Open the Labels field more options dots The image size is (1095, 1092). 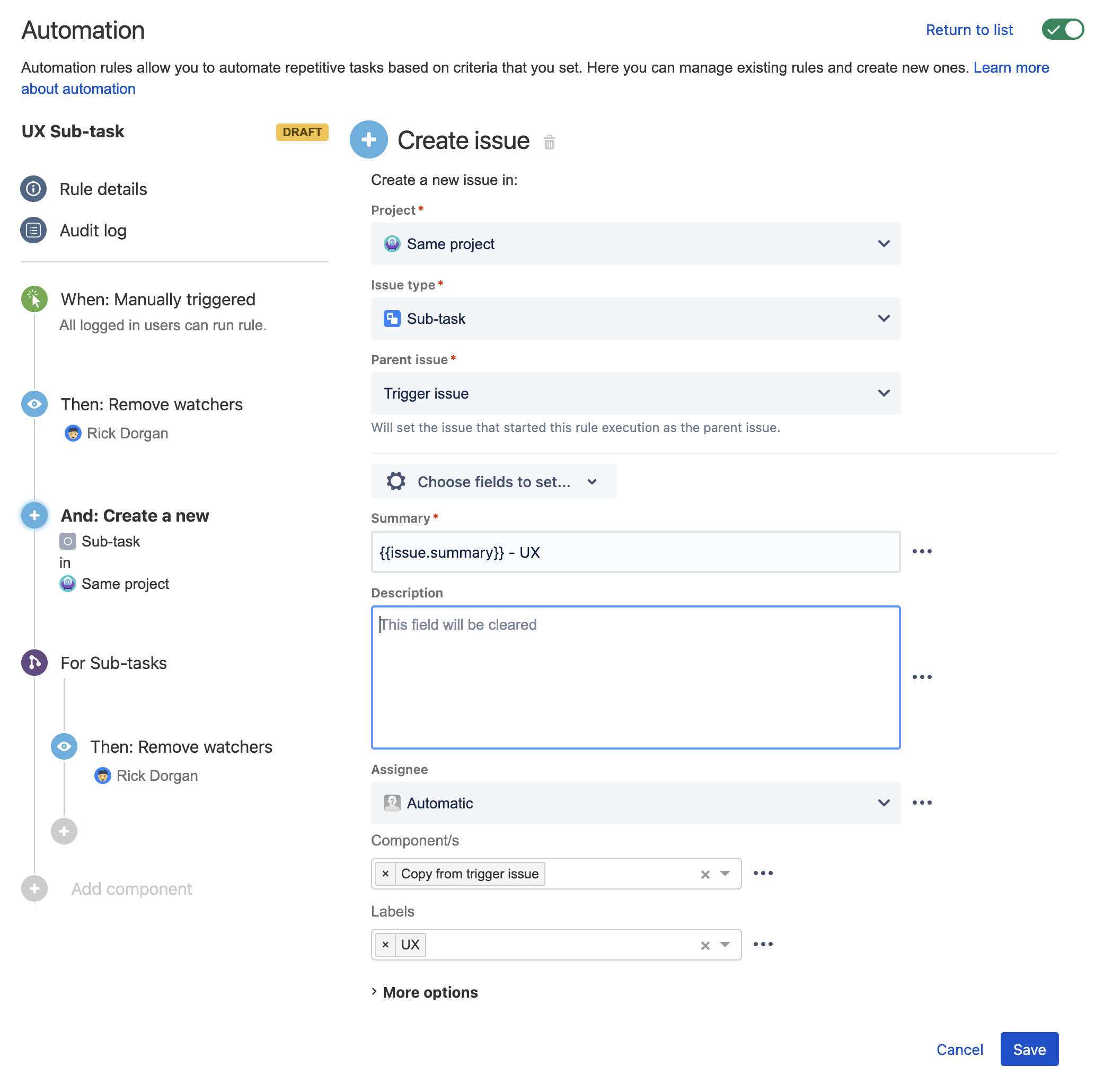(x=763, y=944)
